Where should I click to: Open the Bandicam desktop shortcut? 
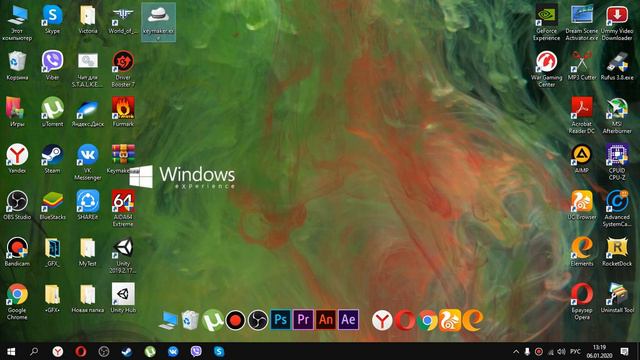[x=17, y=252]
